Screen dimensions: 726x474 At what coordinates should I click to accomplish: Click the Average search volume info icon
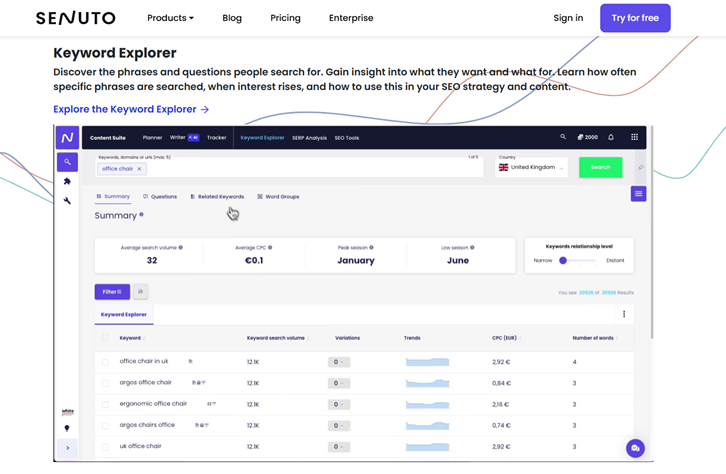click(181, 247)
